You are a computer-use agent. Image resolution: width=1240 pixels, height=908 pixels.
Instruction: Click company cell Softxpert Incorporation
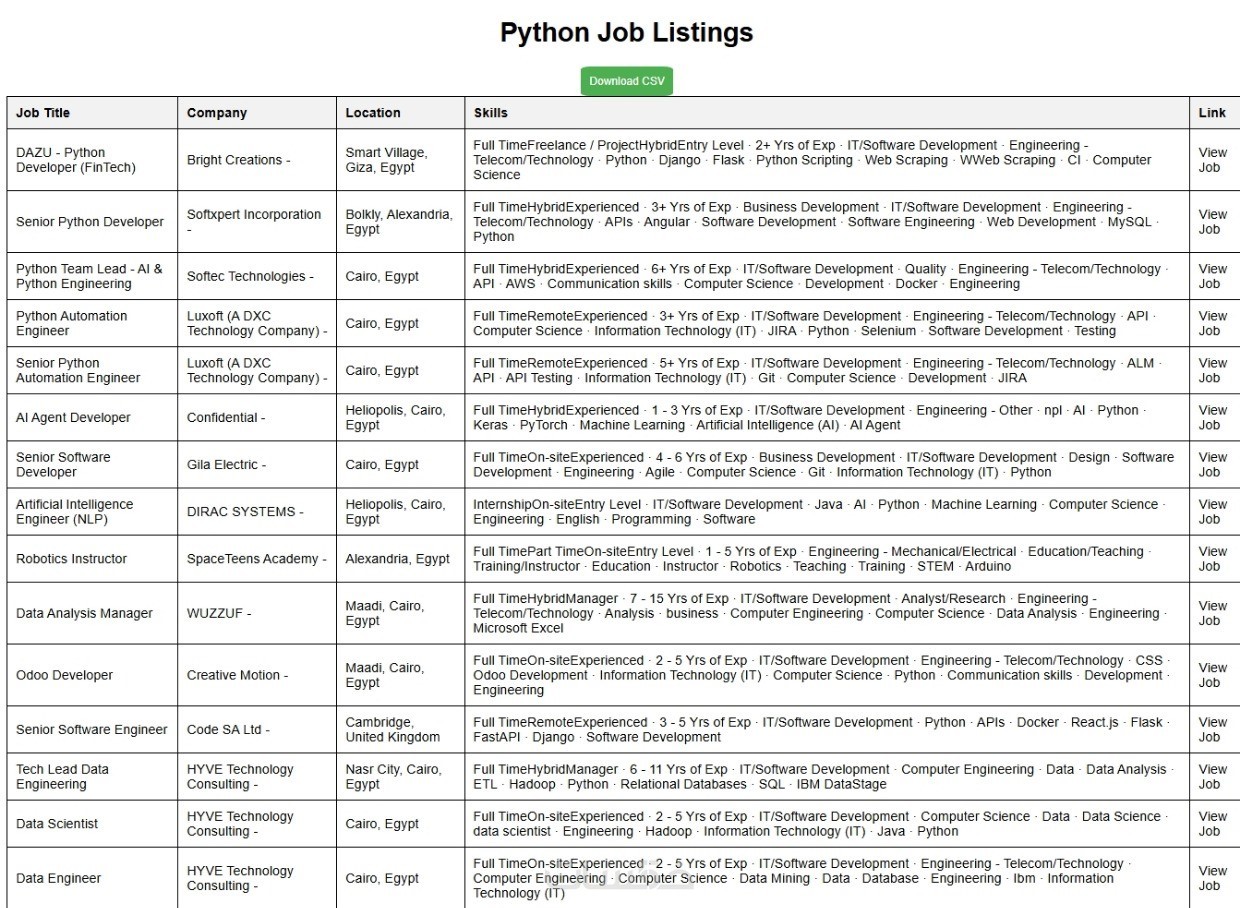click(257, 222)
